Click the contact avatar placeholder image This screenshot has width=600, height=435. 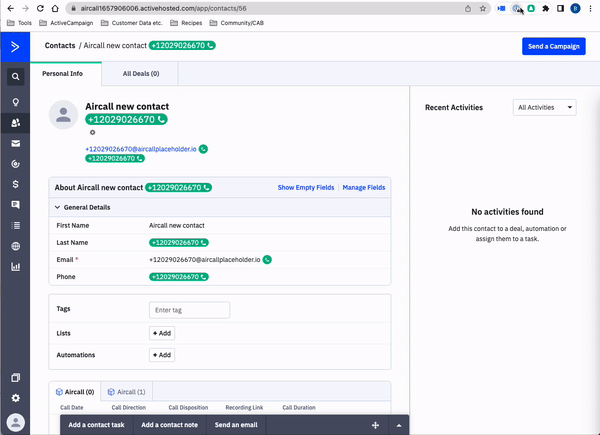tap(64, 115)
